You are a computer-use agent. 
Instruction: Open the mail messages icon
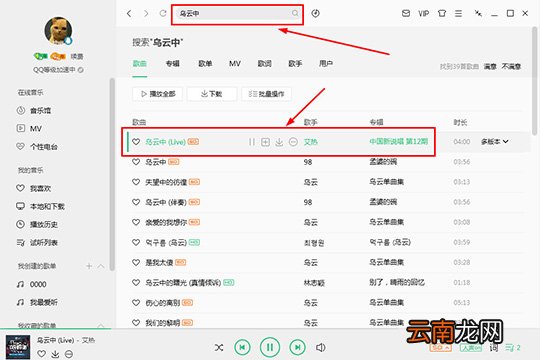[406, 13]
